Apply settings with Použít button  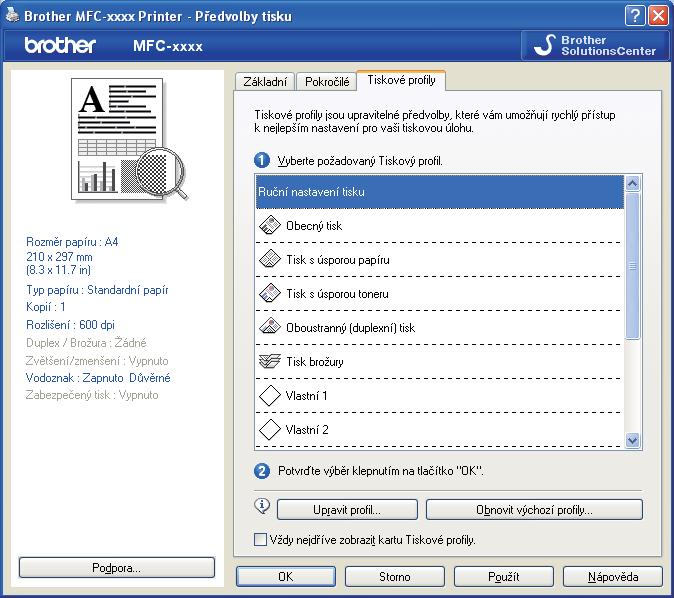[504, 576]
